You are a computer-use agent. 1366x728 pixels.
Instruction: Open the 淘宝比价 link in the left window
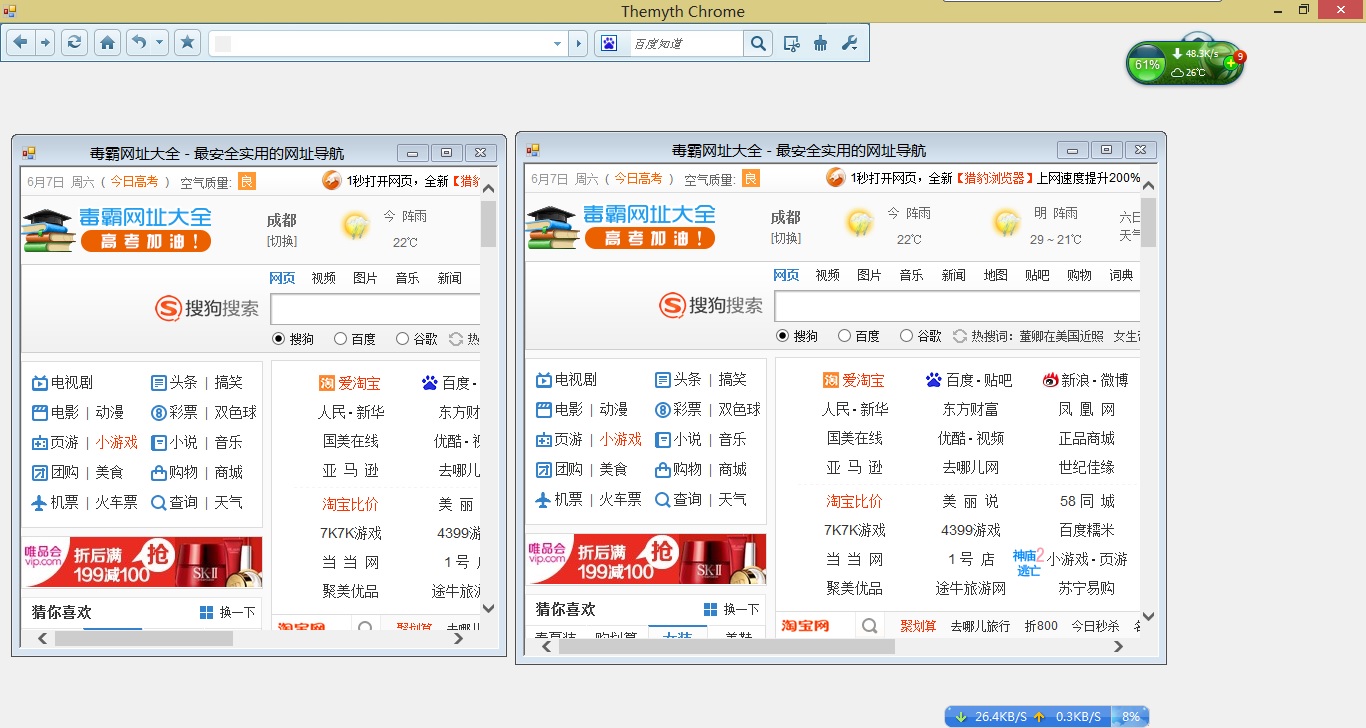click(350, 504)
